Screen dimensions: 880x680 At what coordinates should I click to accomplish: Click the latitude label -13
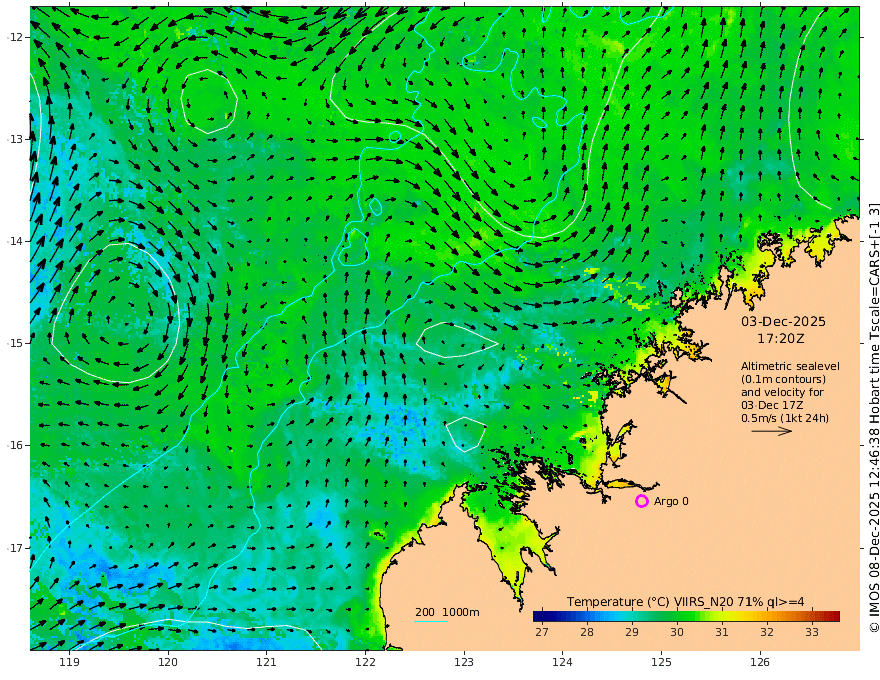pyautogui.click(x=15, y=139)
